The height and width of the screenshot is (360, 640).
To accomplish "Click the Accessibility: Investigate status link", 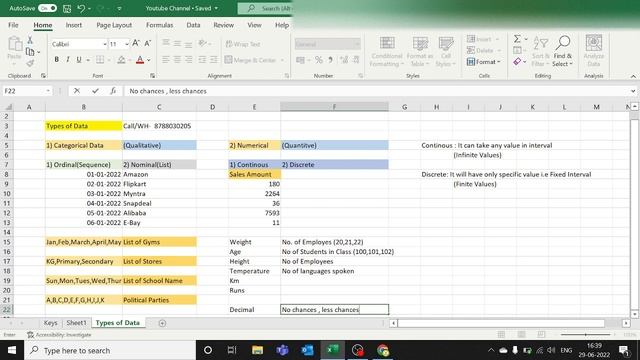I will pos(59,335).
